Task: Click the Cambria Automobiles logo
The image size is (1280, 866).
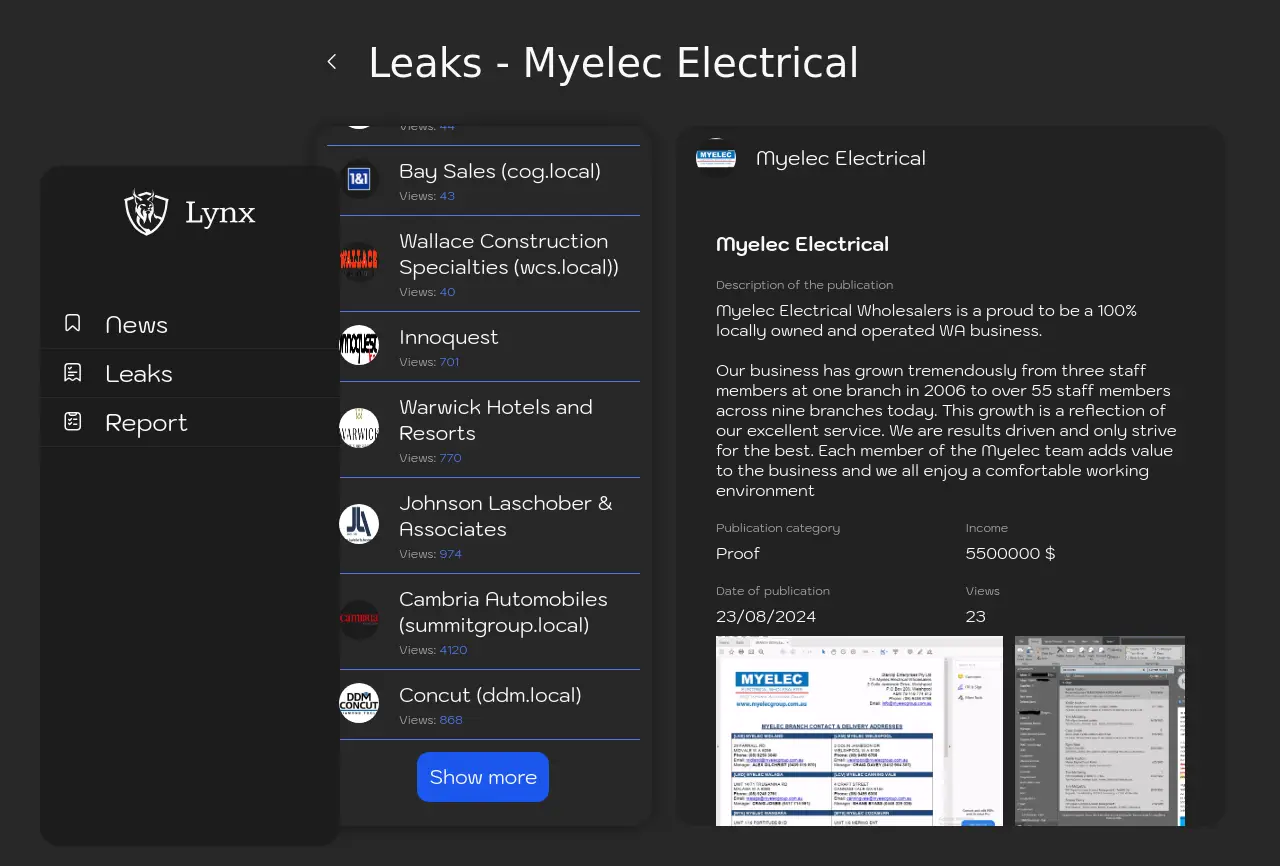Action: coord(359,620)
